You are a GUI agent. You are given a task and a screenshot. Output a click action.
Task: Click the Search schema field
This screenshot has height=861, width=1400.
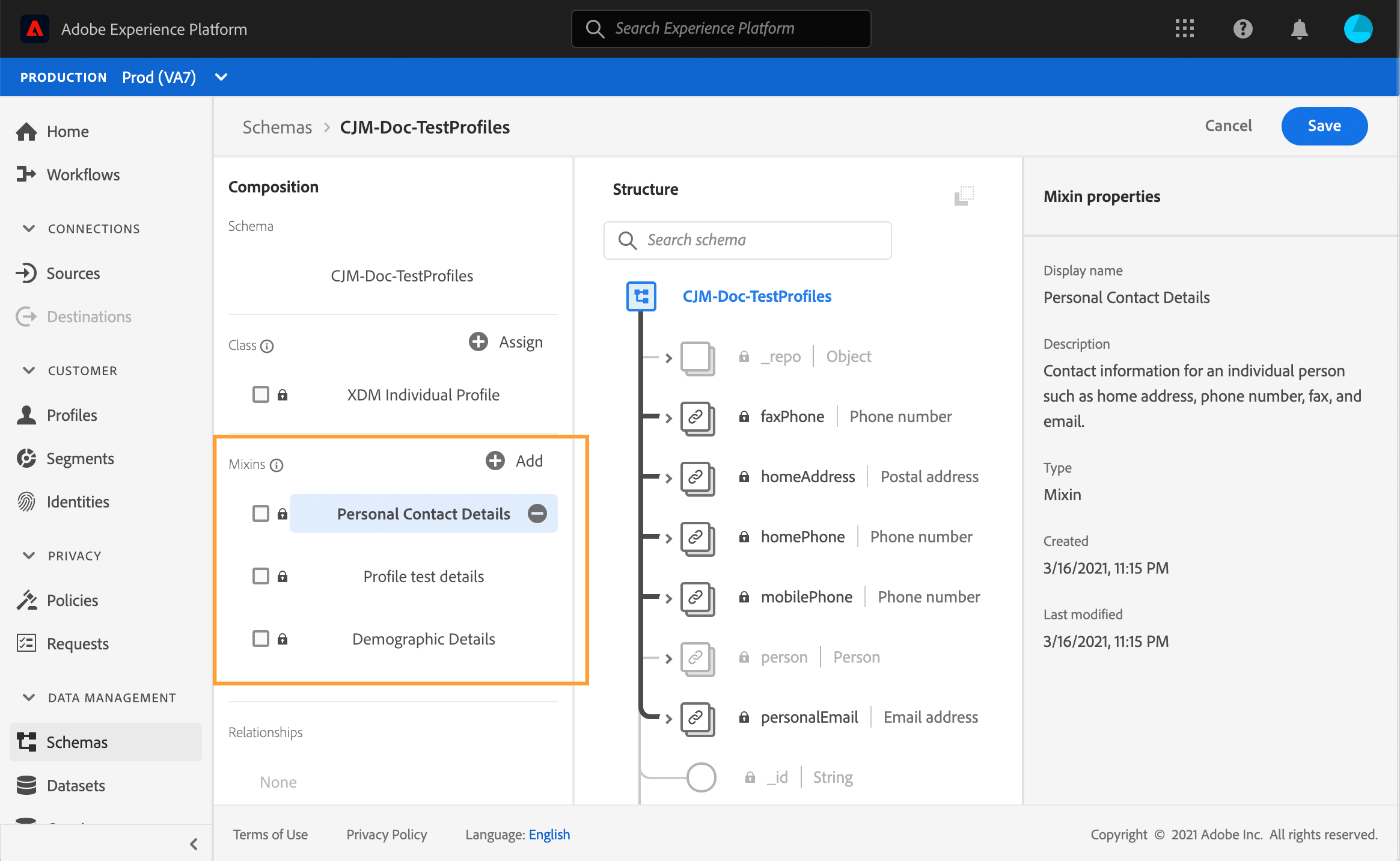pos(747,241)
